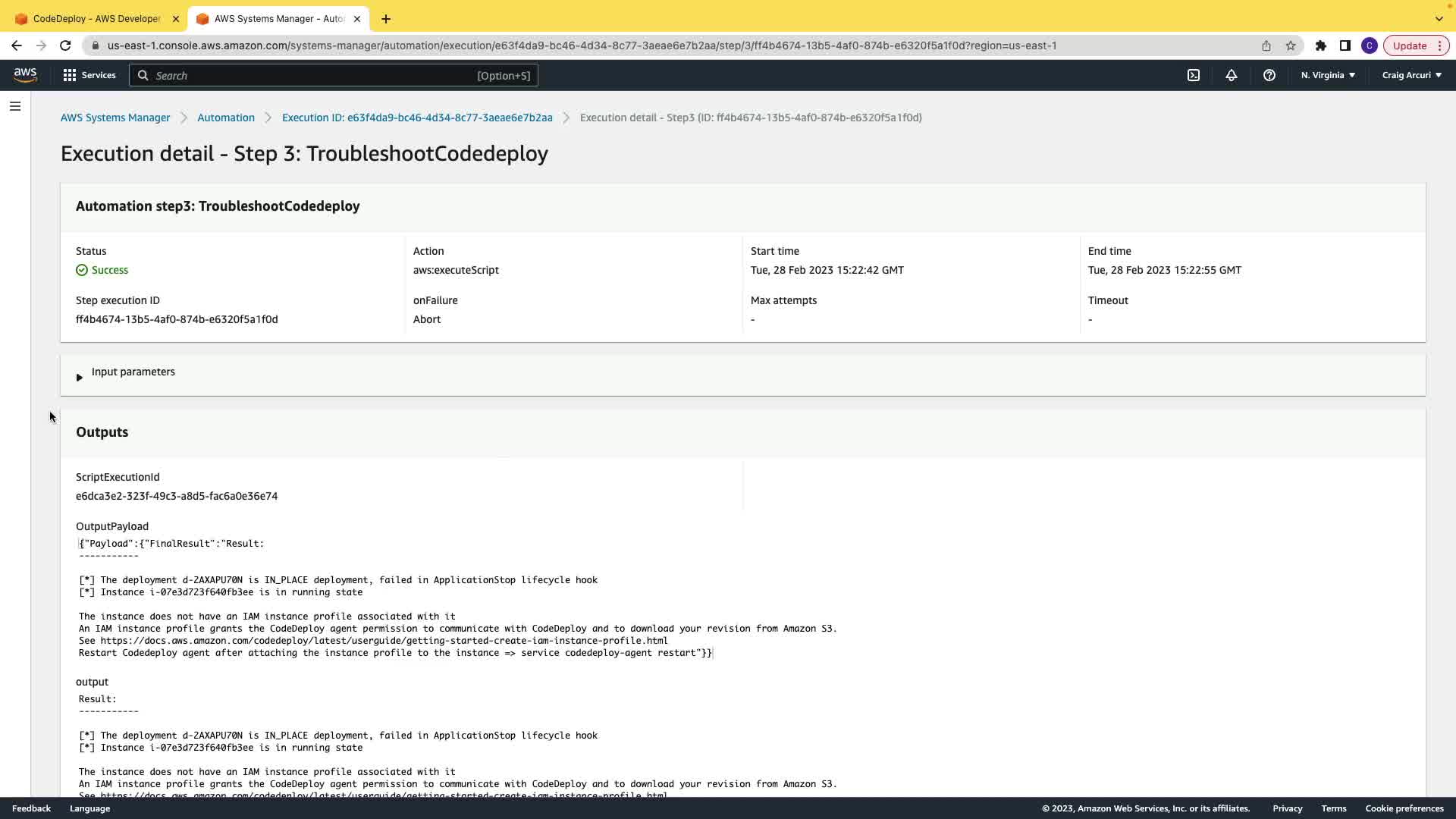This screenshot has height=819, width=1456.
Task: Open the left navigation hamburger menu
Action: click(x=15, y=106)
